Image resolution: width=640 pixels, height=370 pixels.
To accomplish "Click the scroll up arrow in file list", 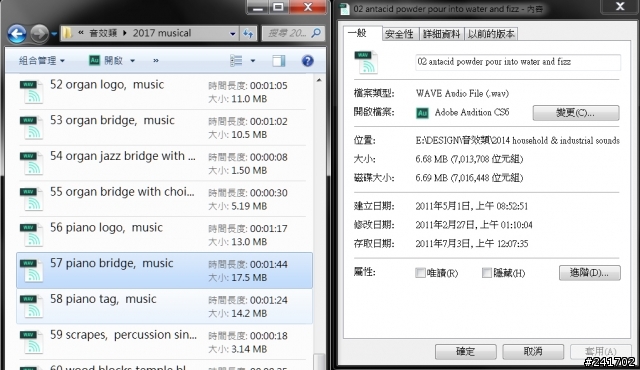I will (319, 80).
